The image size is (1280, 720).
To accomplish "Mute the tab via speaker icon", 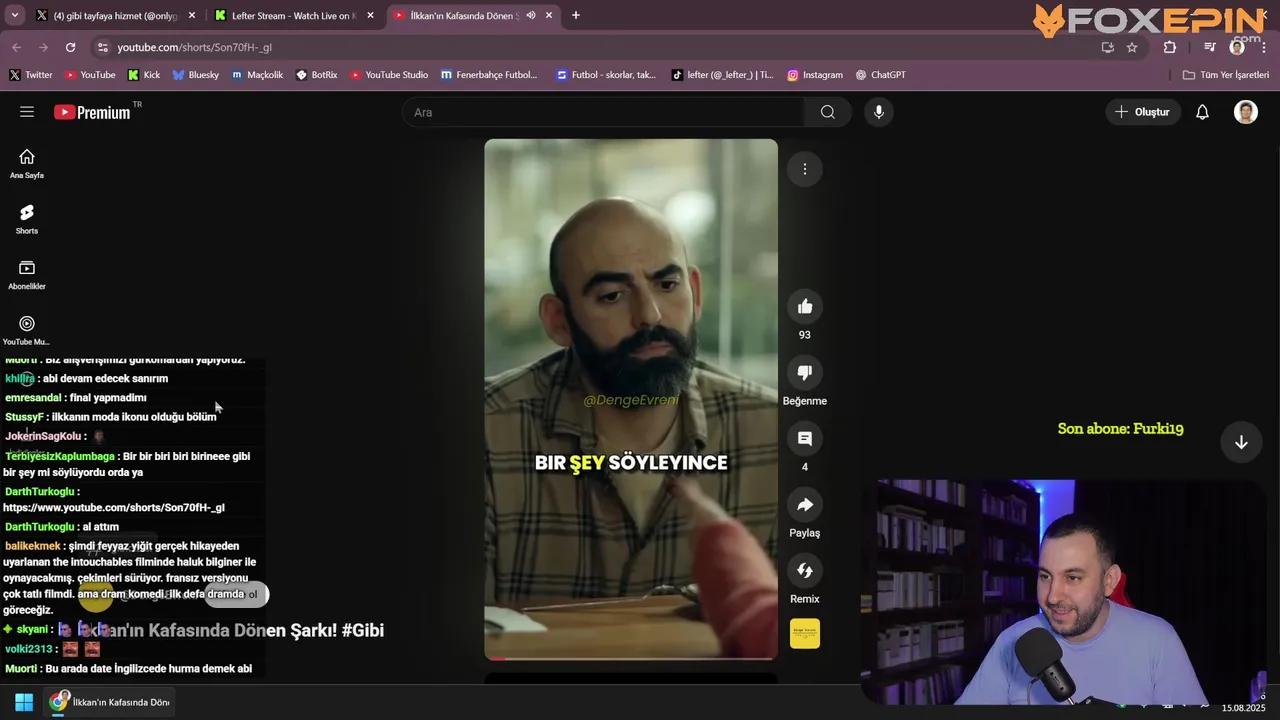I will [x=531, y=15].
